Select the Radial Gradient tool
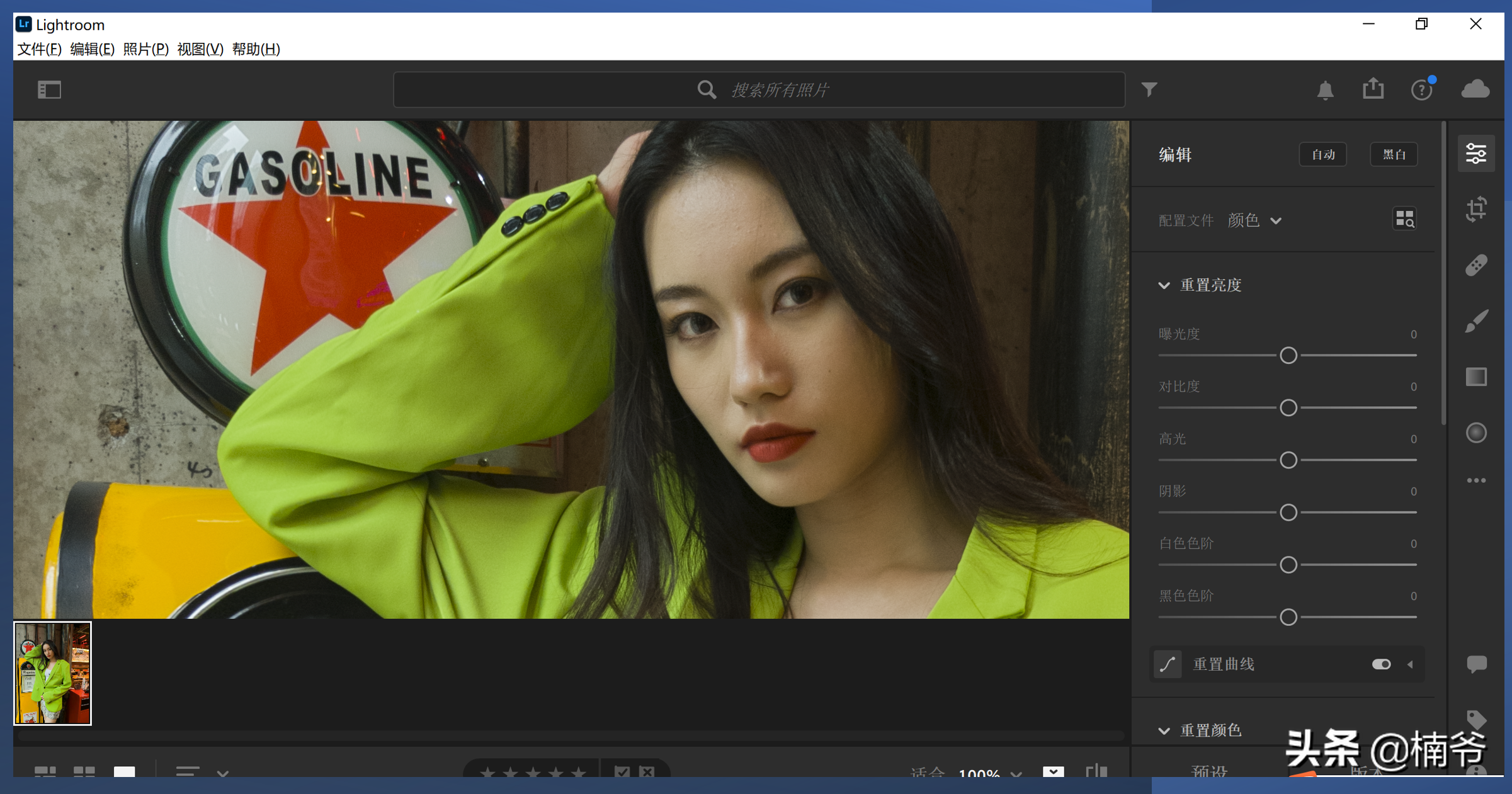The image size is (1512, 794). click(1475, 433)
